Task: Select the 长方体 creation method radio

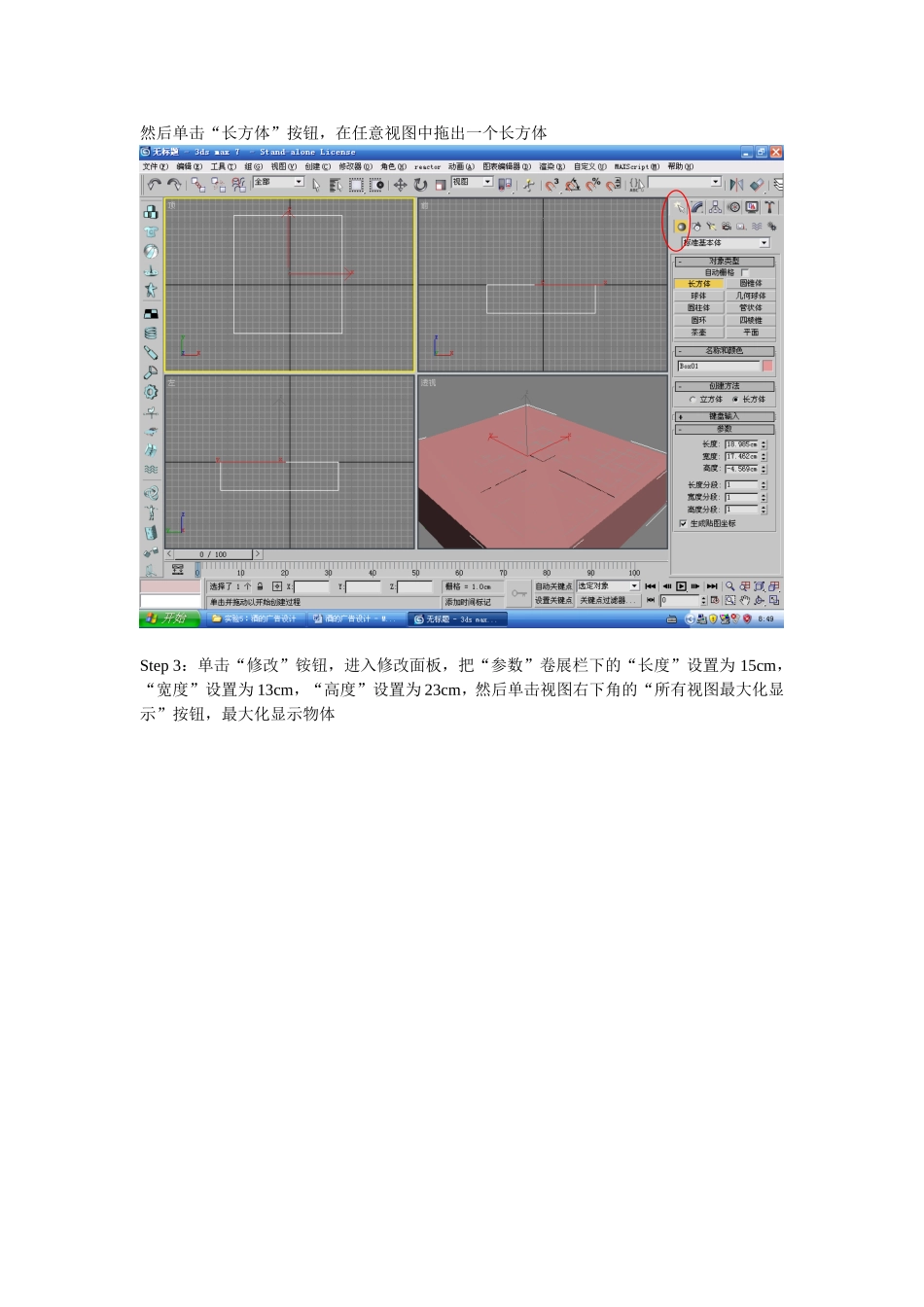Action: point(734,400)
